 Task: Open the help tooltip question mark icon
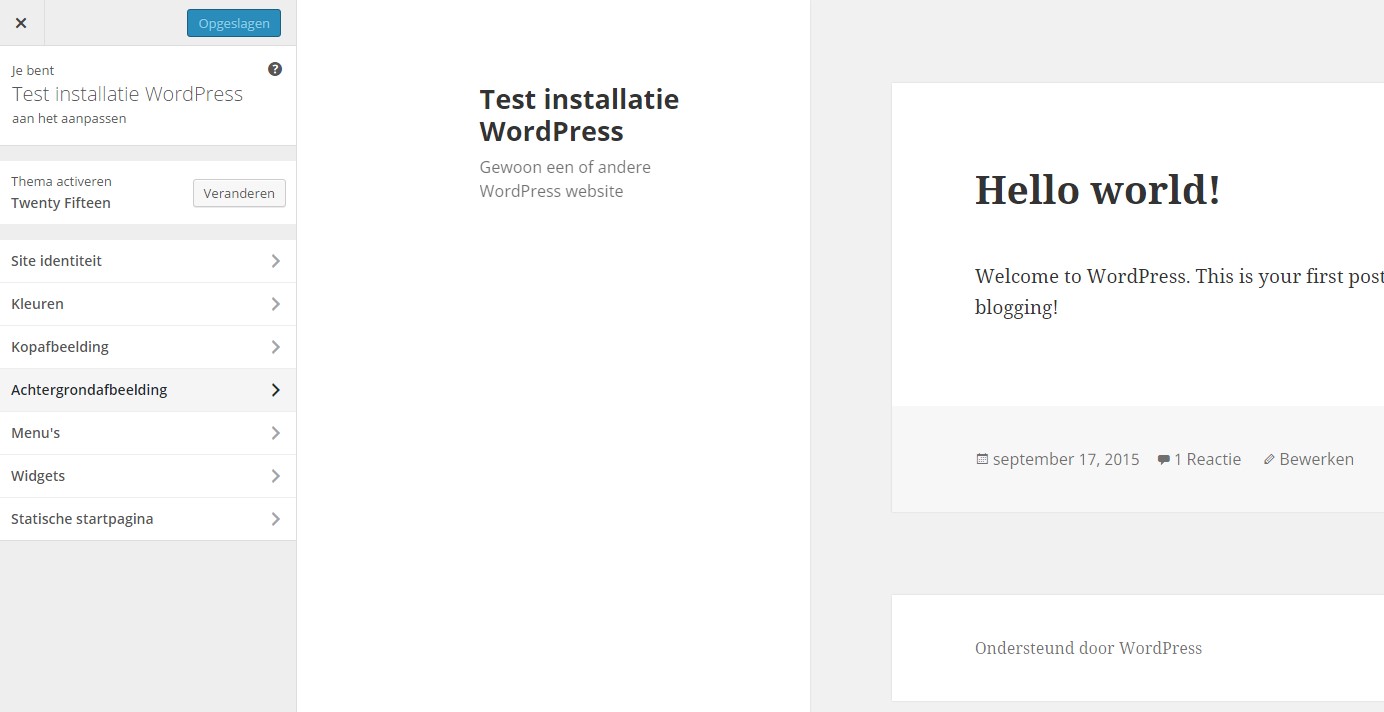[274, 68]
